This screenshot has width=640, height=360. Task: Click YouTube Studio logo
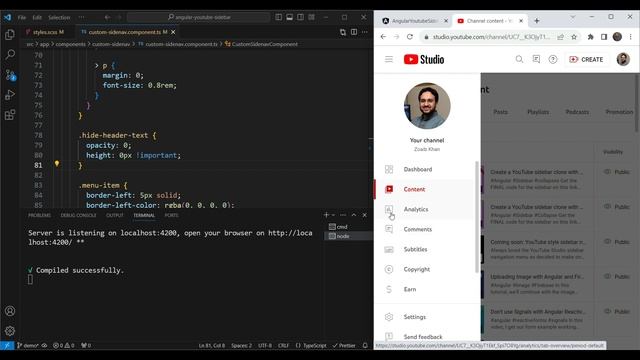[x=424, y=60]
